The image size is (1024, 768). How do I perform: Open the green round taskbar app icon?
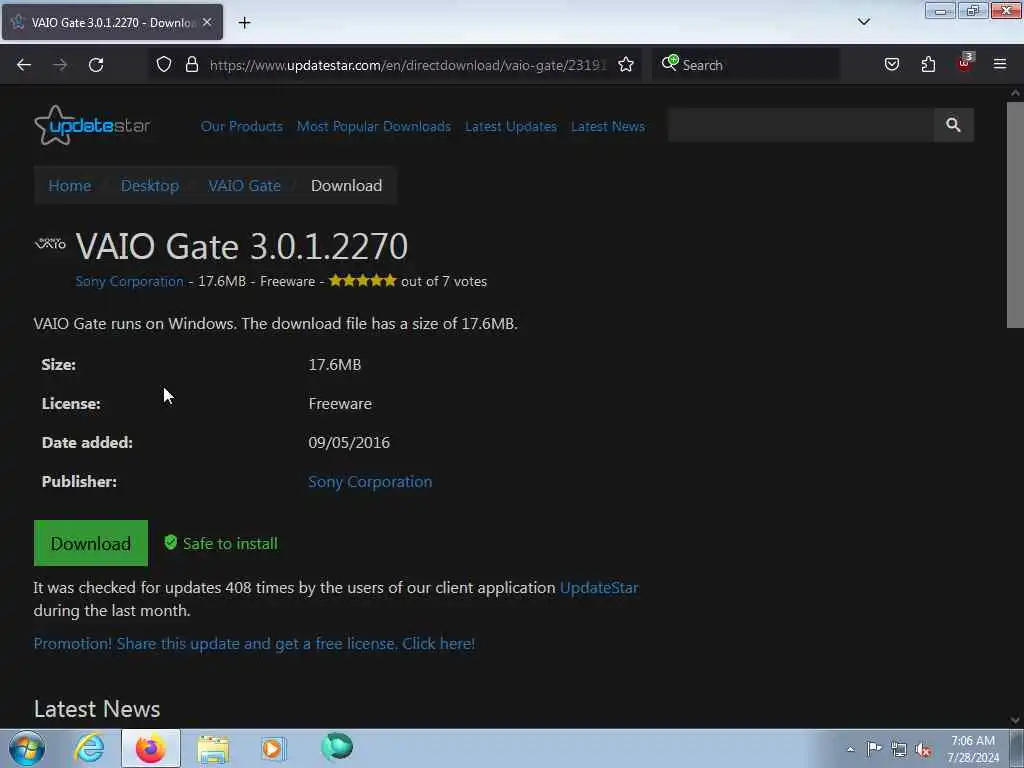[x=337, y=747]
